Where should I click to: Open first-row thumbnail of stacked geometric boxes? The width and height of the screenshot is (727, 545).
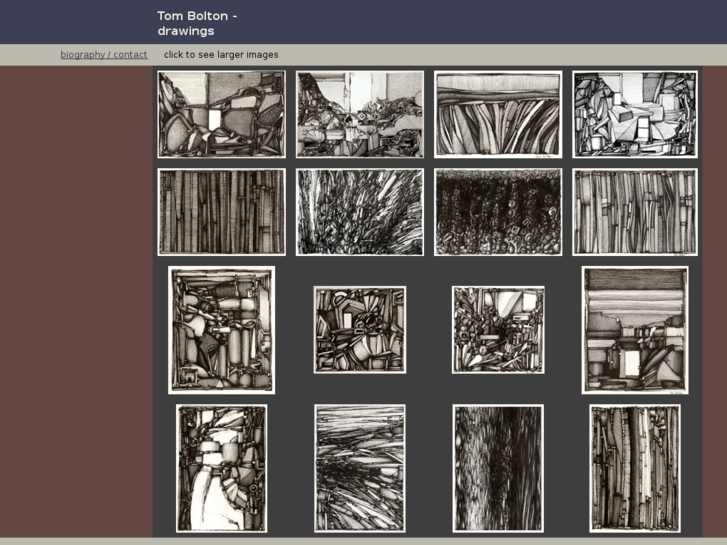(x=635, y=114)
